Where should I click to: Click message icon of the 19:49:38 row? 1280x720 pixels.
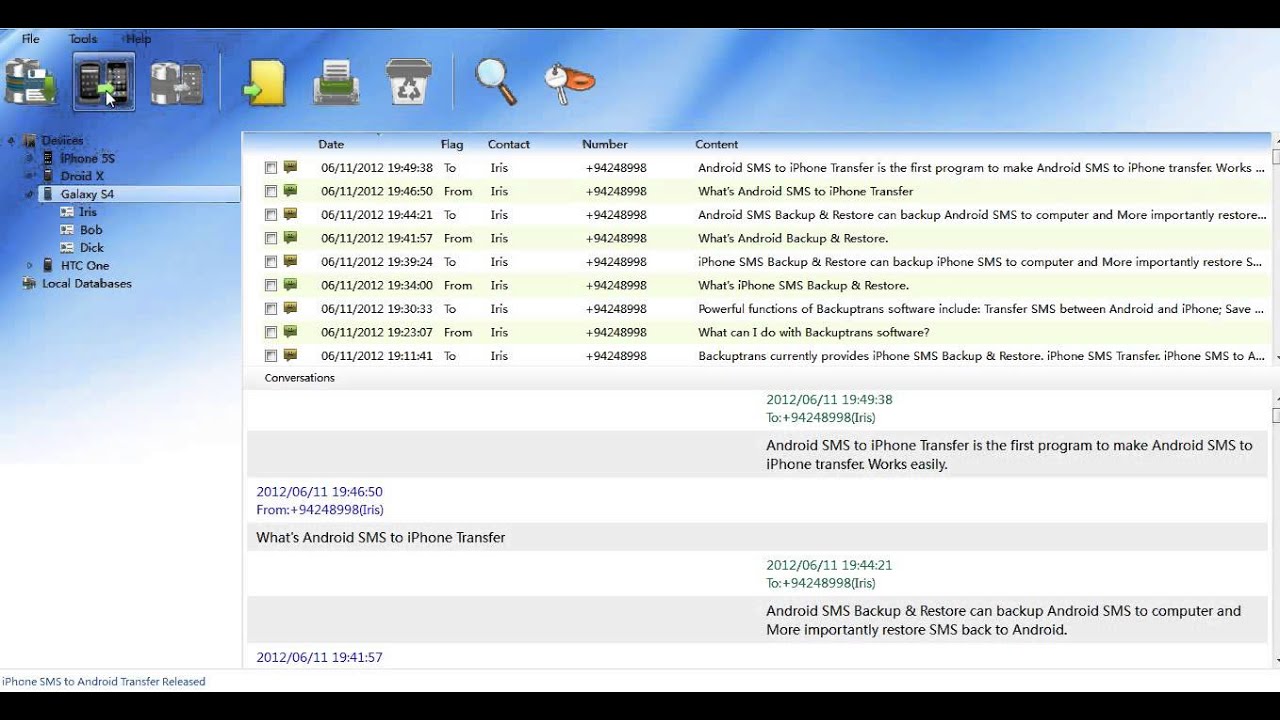pyautogui.click(x=290, y=167)
